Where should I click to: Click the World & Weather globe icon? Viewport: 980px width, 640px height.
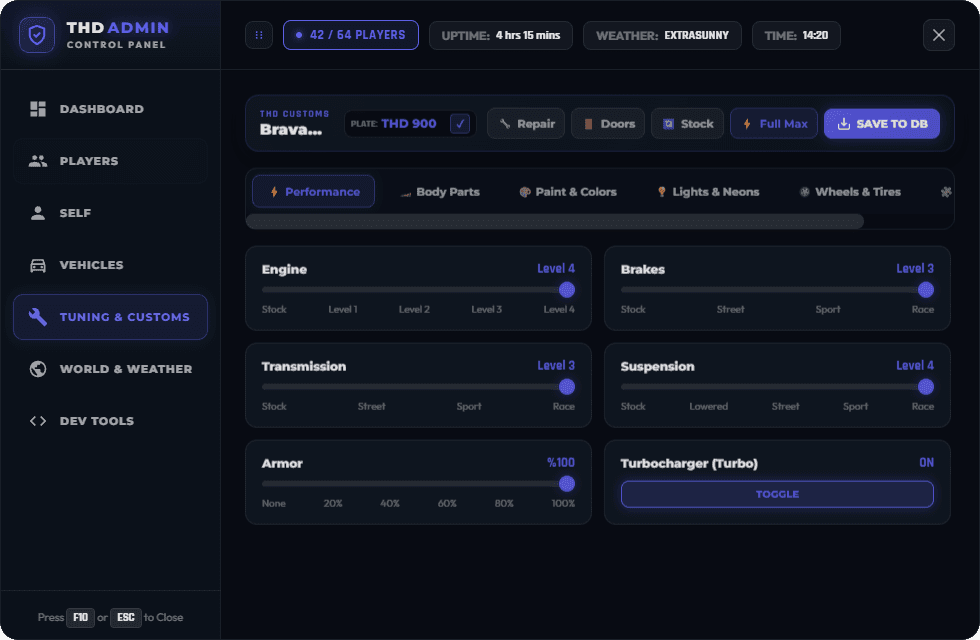coord(38,369)
